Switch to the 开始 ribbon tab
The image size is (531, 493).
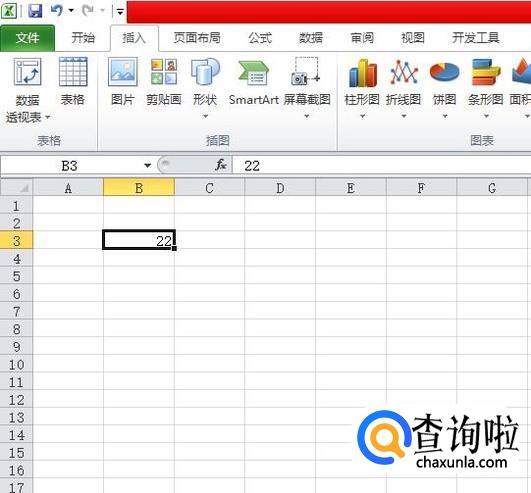tap(83, 38)
